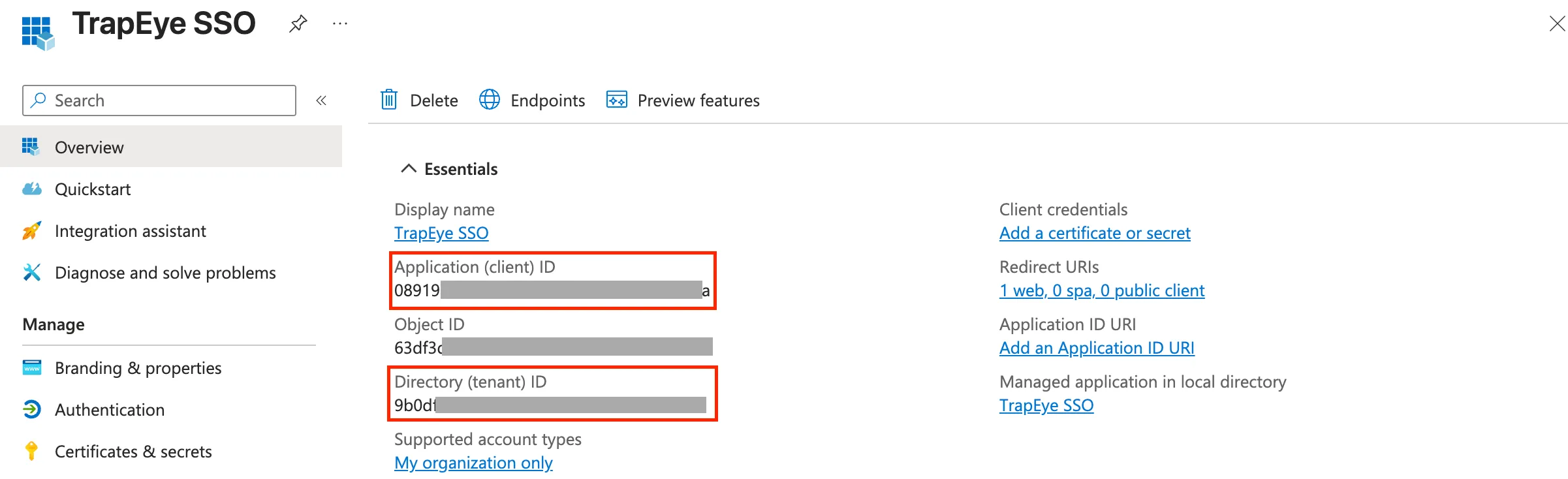The image size is (1568, 479).
Task: Open the Authentication settings
Action: pos(110,409)
